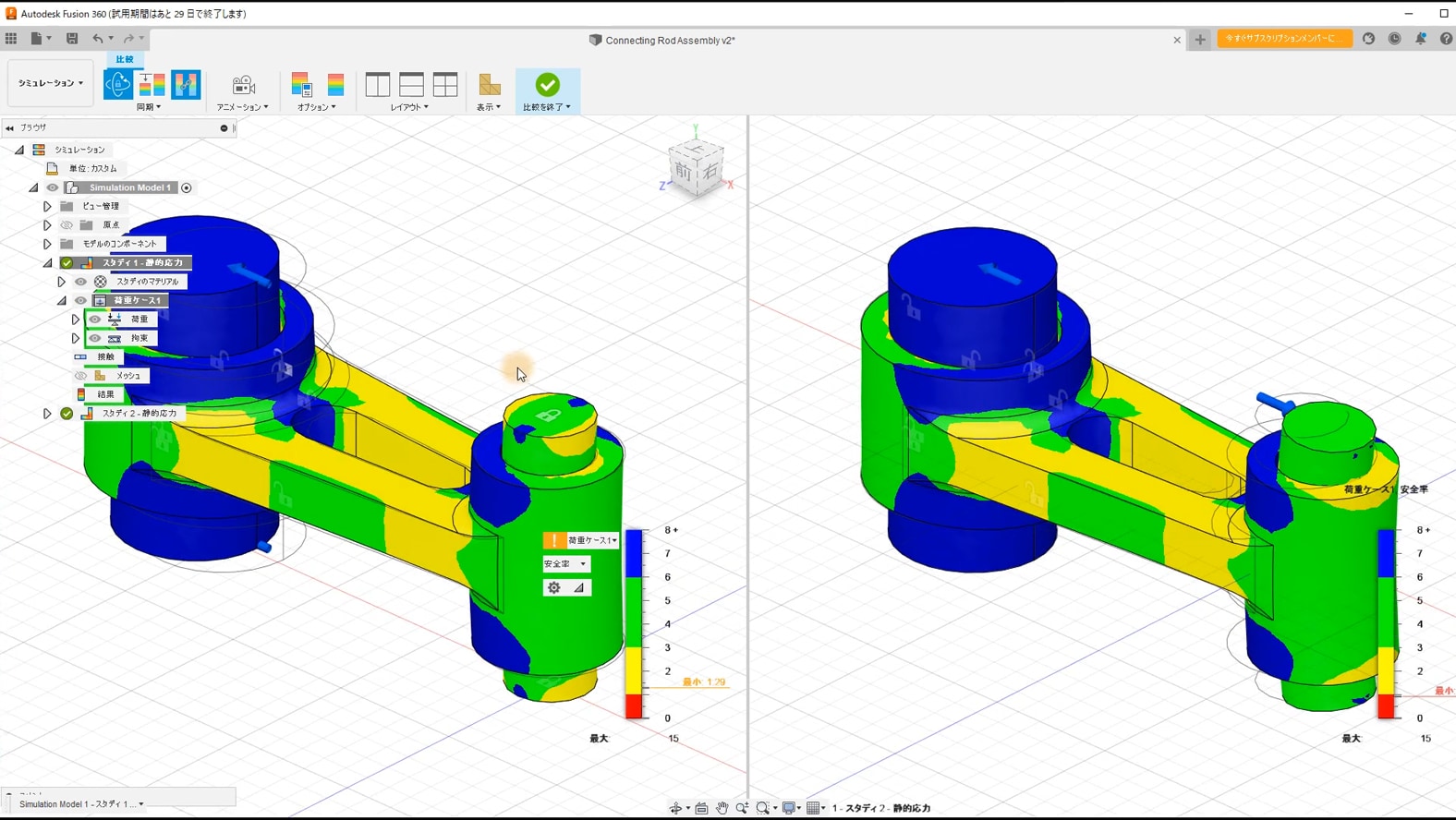Open the レイアウト menu

[409, 107]
